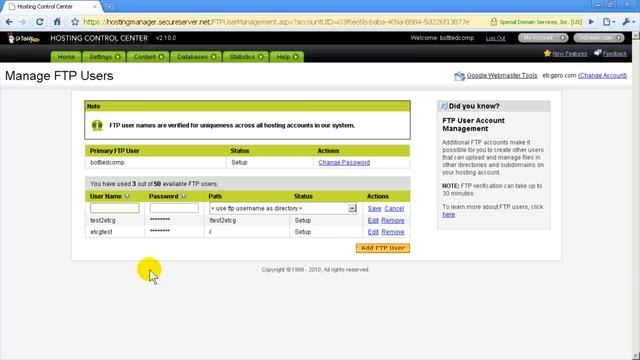
Task: Click the green info icon in Note
Action: click(x=97, y=125)
